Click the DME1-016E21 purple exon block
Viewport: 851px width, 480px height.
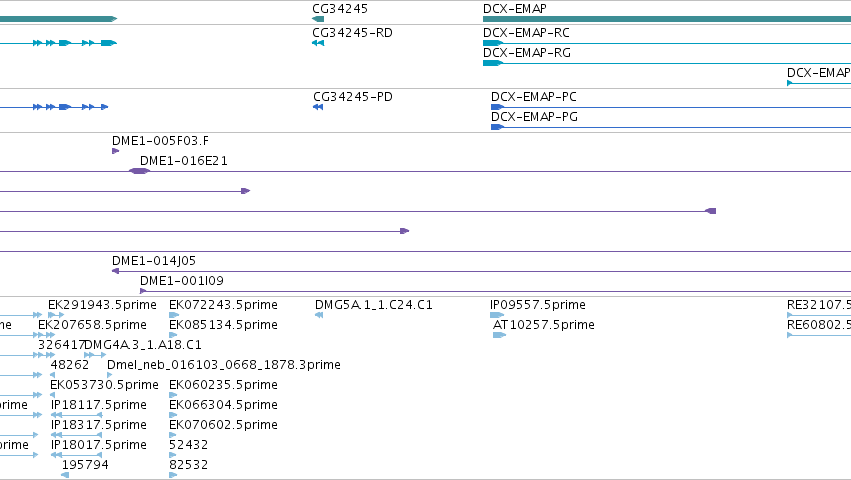[x=139, y=171]
